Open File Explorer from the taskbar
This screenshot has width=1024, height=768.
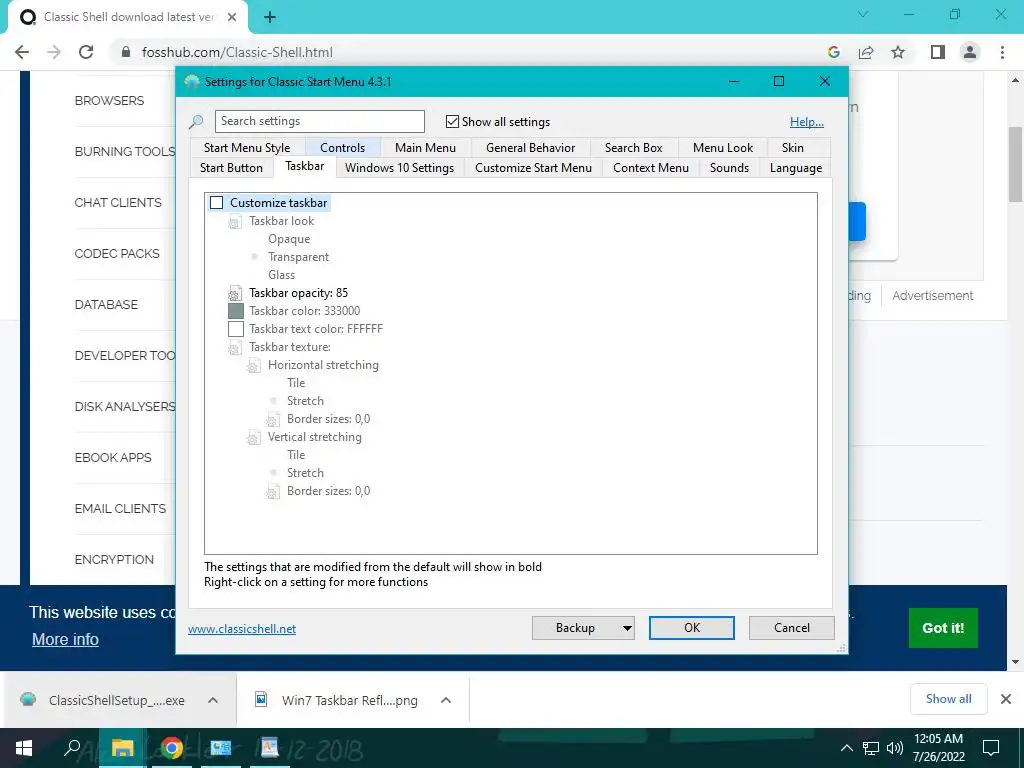(122, 748)
